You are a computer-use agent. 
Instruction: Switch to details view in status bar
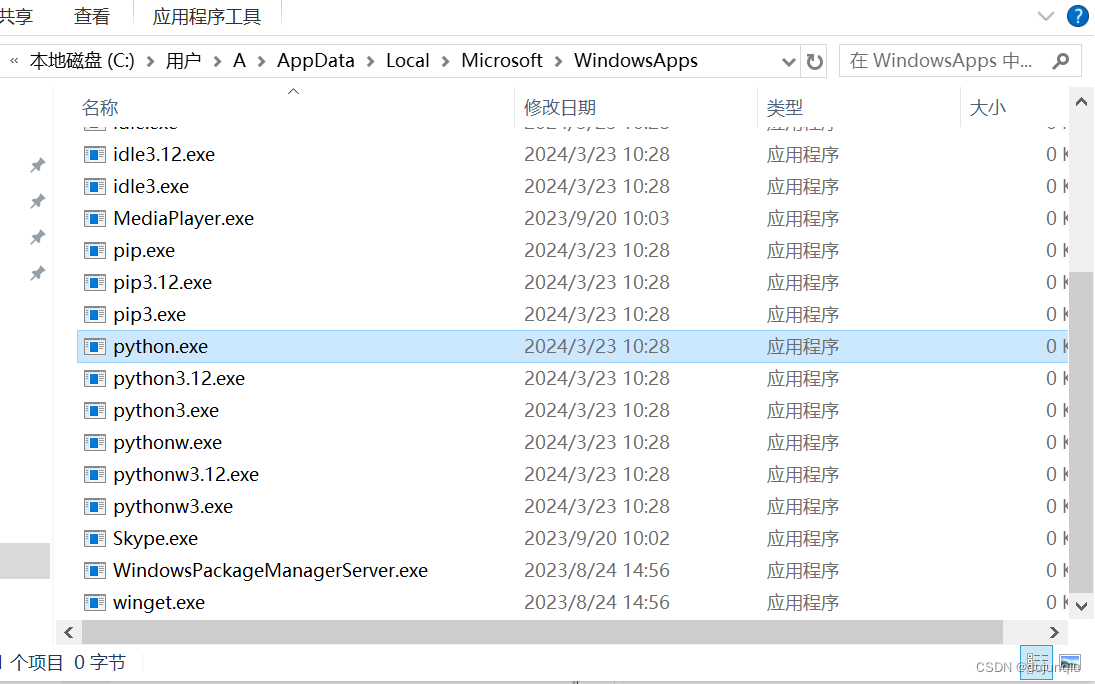(1037, 663)
